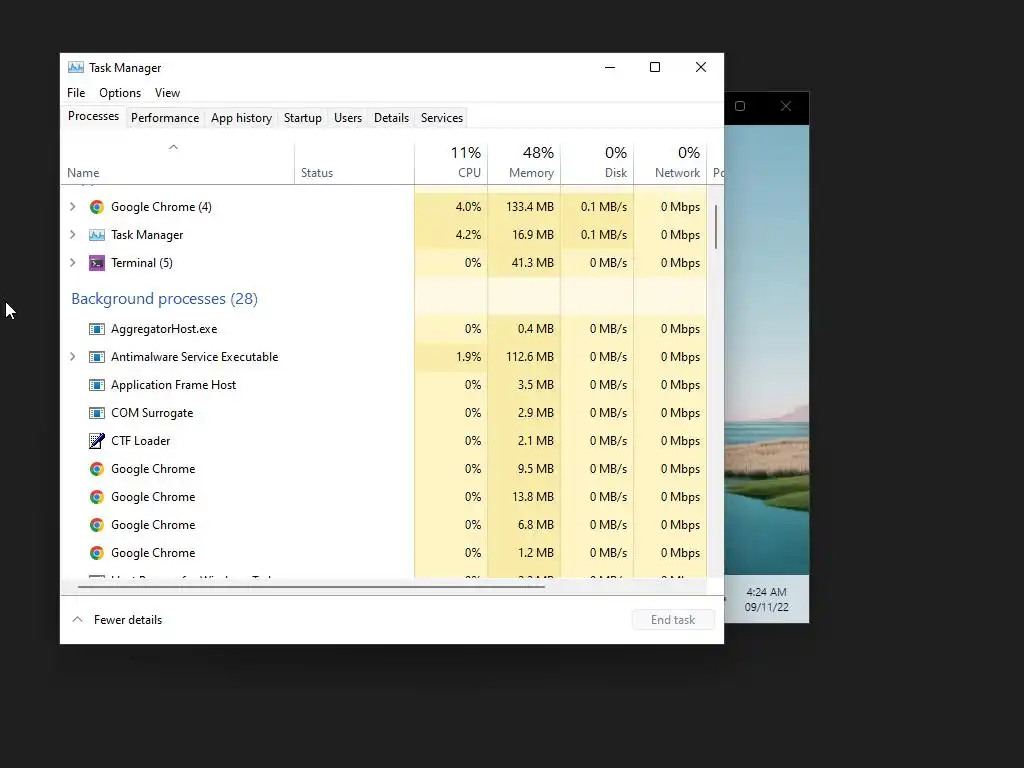Select the Google Chrome (4) app icon
Image resolution: width=1024 pixels, height=768 pixels.
click(x=97, y=207)
